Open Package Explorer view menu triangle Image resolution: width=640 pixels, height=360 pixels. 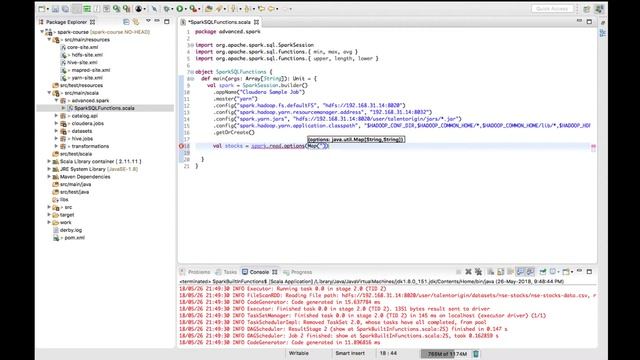148,21
